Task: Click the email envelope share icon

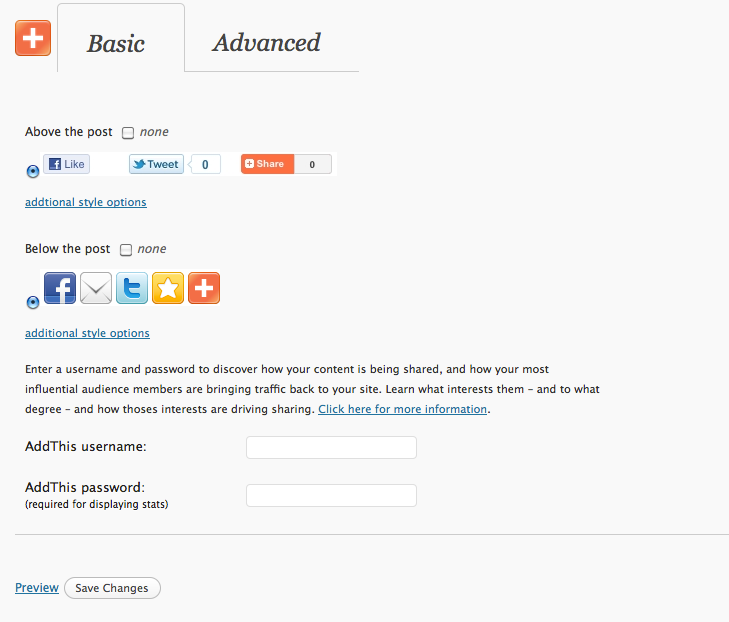Action: pos(96,288)
